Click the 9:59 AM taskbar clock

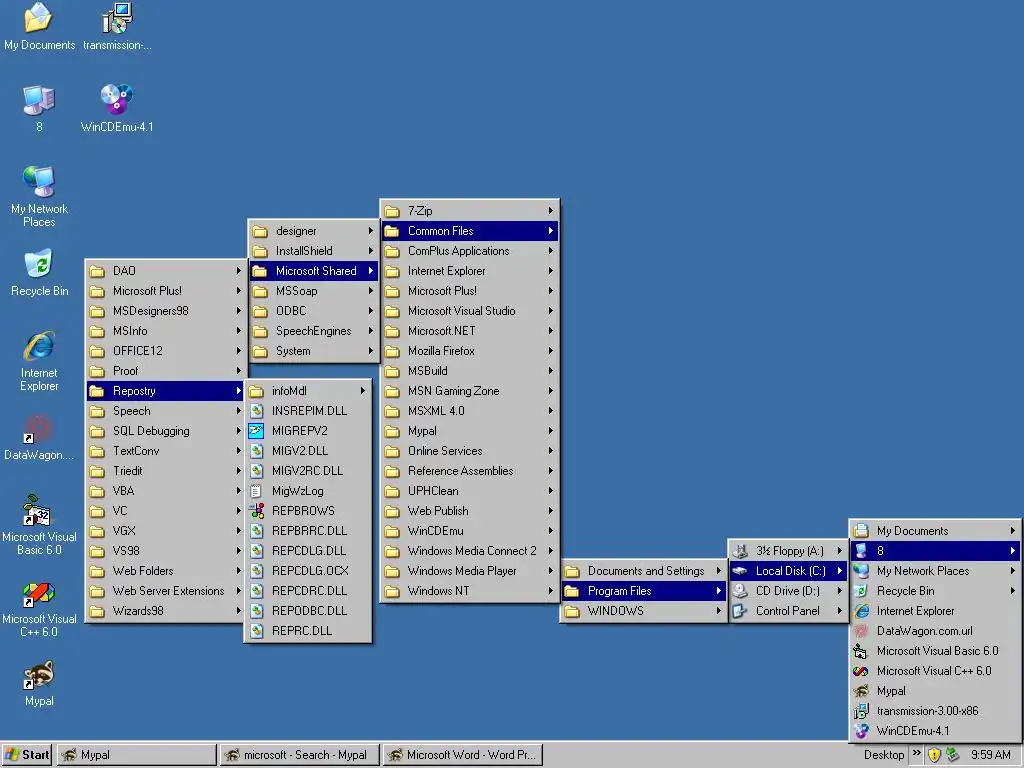(990, 755)
